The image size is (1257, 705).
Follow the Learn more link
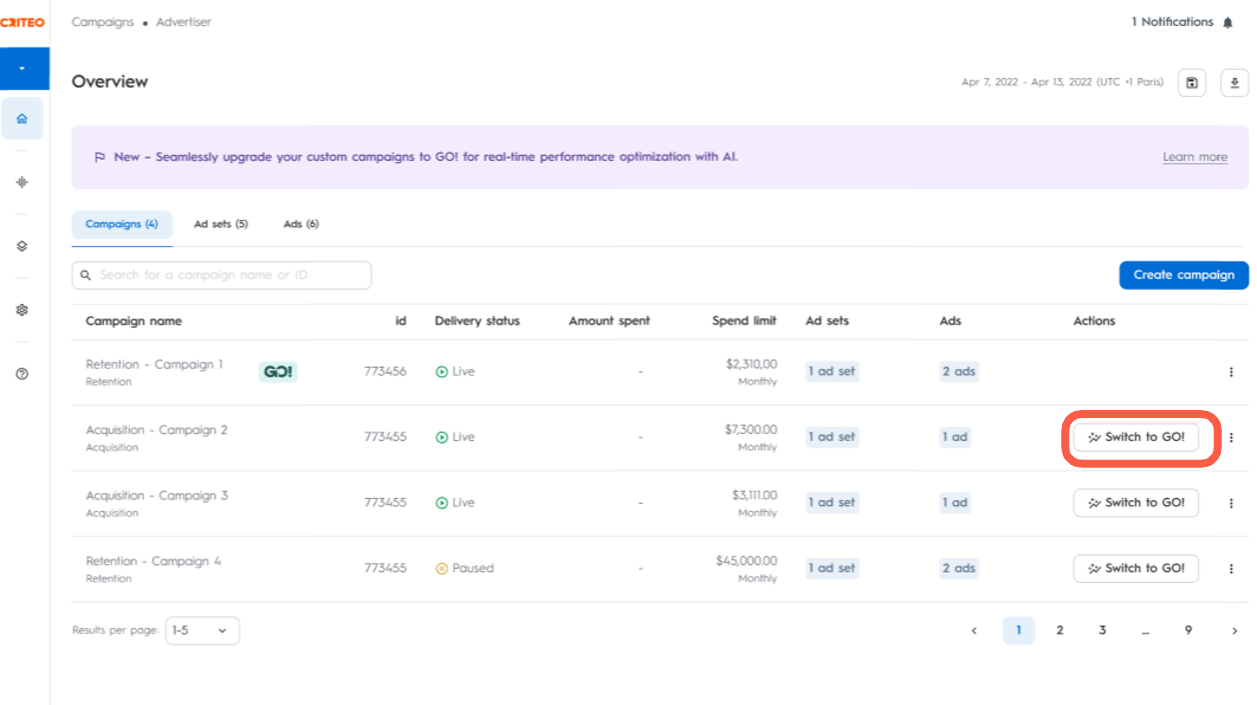(x=1195, y=157)
